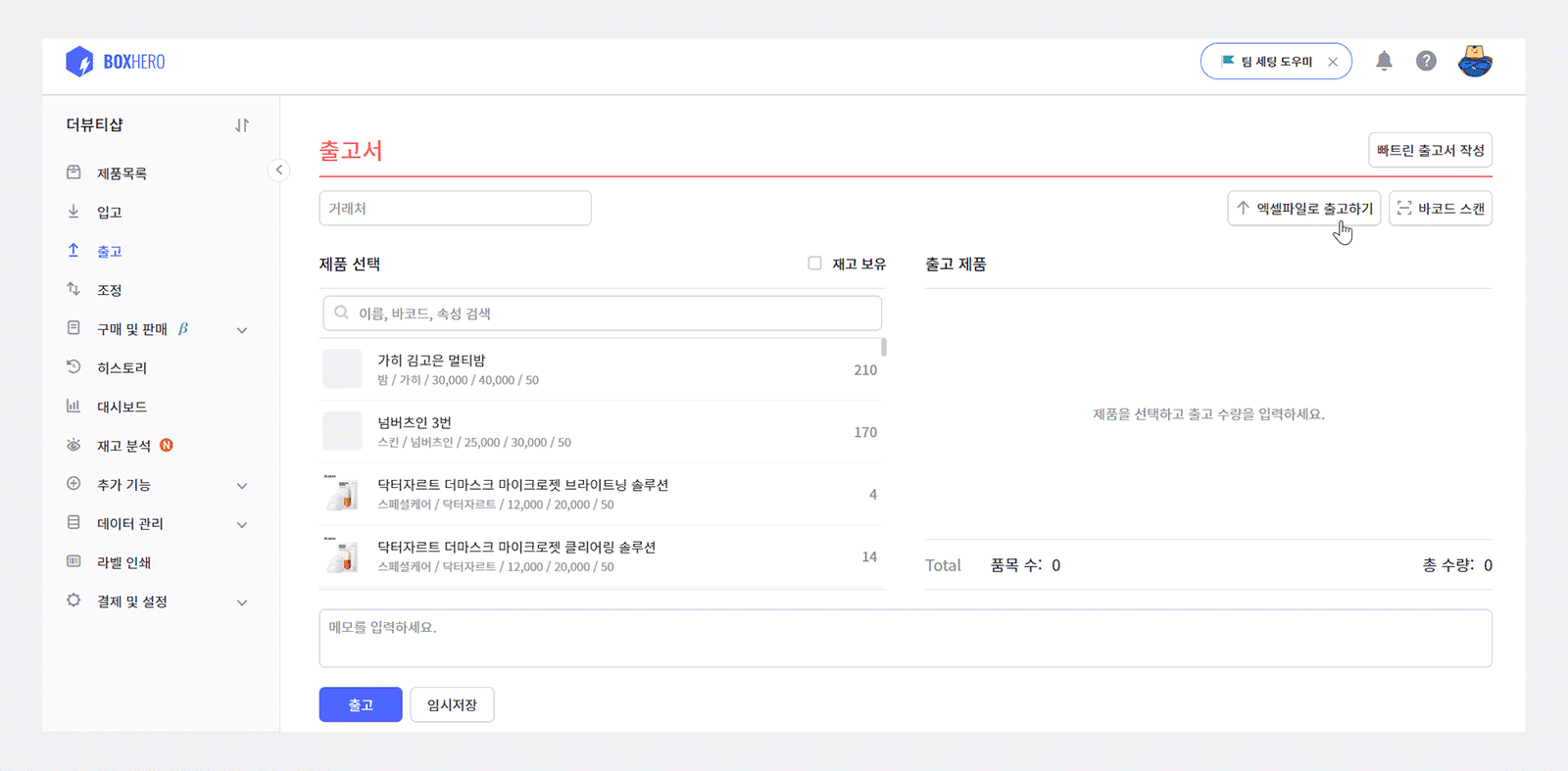Open the user profile avatar

point(1474,61)
